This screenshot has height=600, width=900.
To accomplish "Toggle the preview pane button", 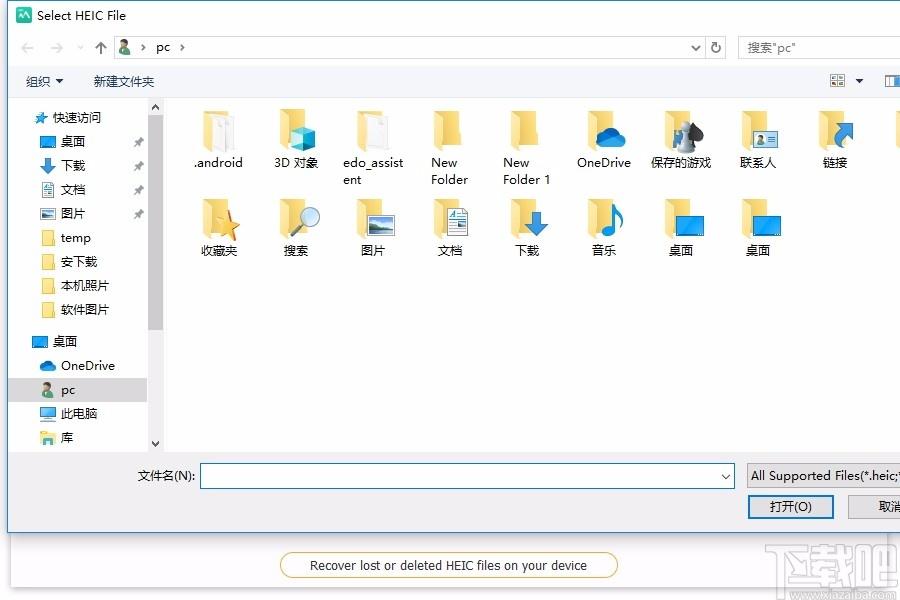I will coord(891,81).
